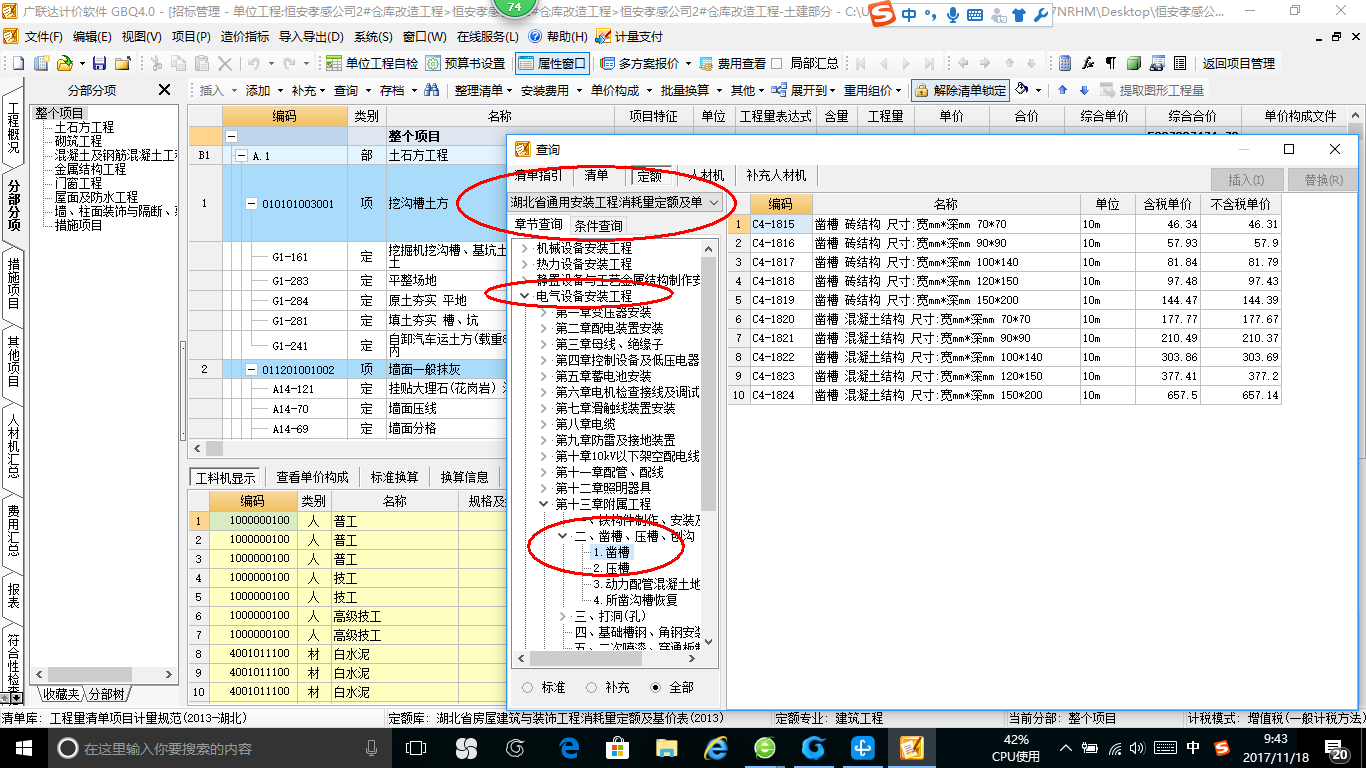Click the green 3D cube icon

[x=1133, y=63]
